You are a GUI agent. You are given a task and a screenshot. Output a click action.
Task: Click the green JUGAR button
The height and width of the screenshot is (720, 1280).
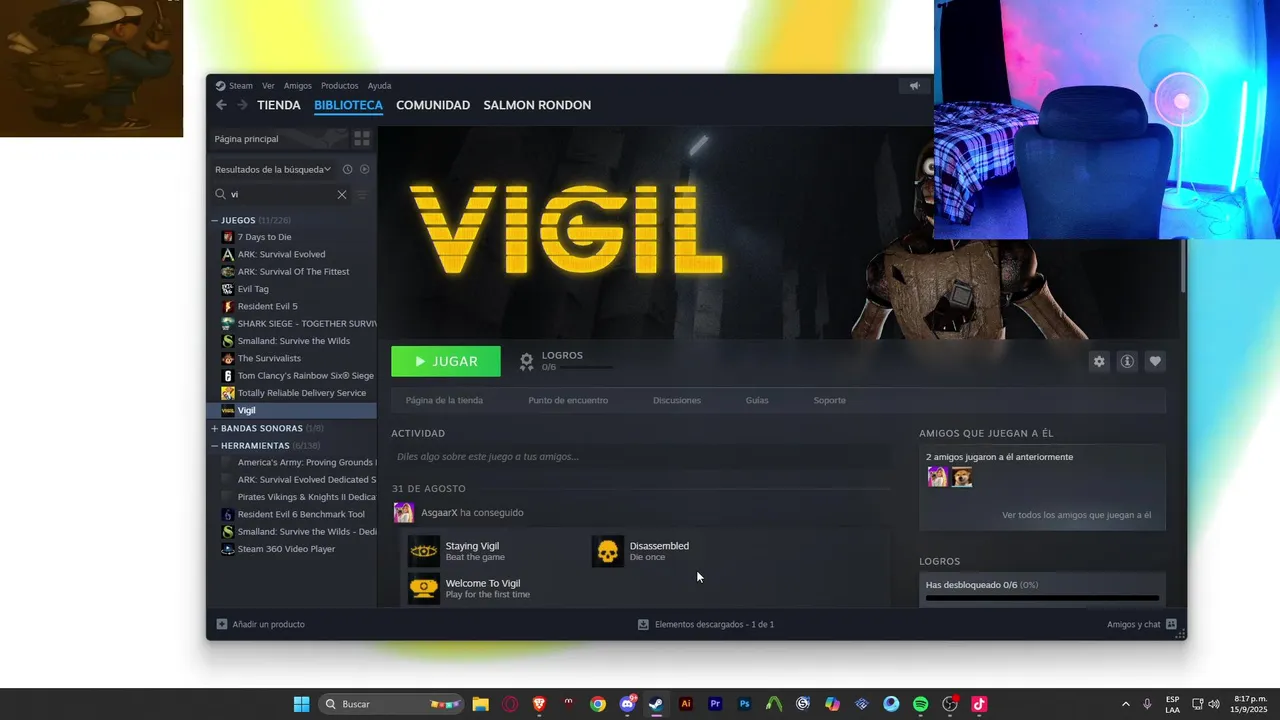click(446, 362)
